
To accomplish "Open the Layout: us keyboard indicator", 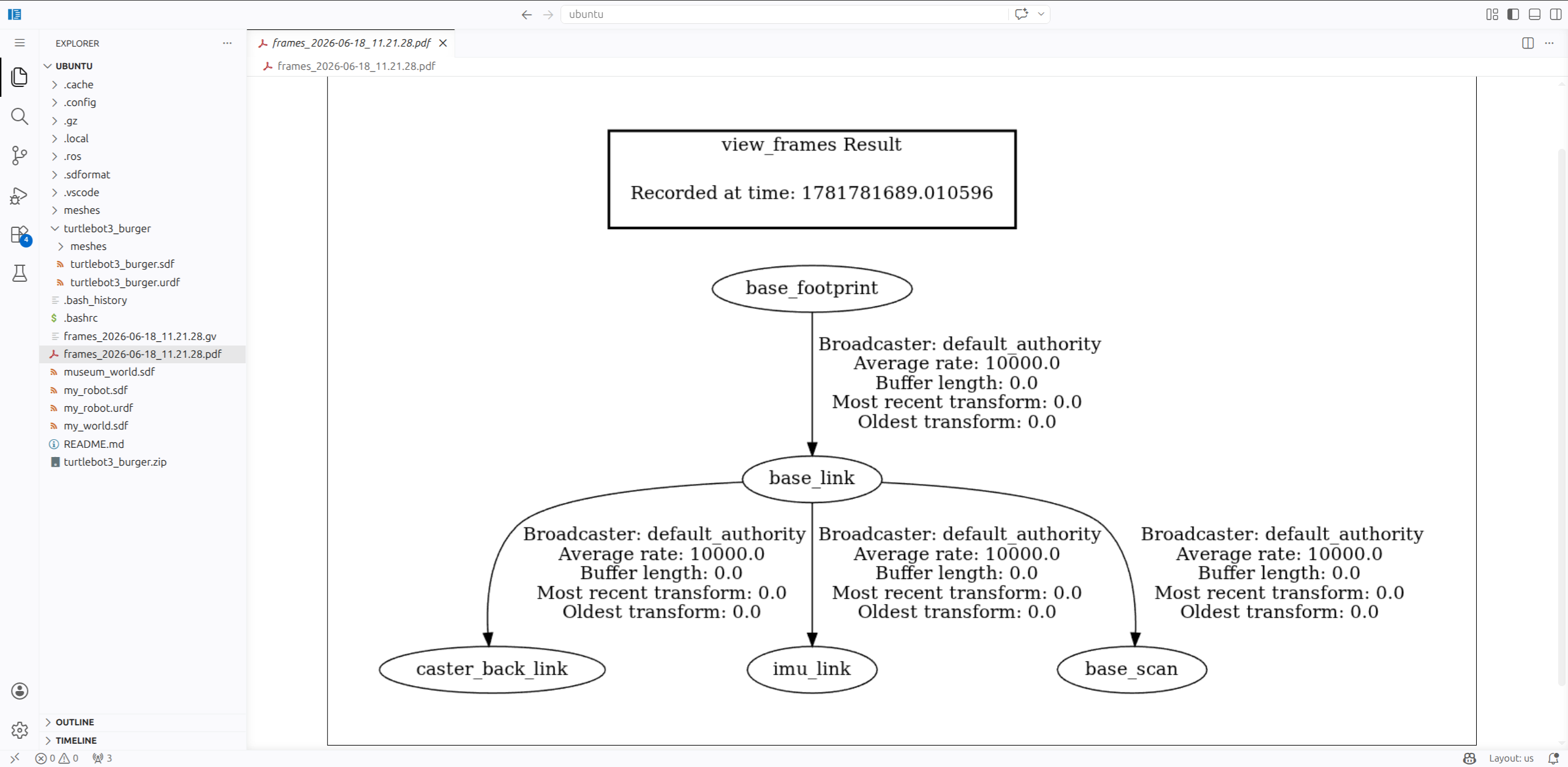I will [x=1511, y=758].
